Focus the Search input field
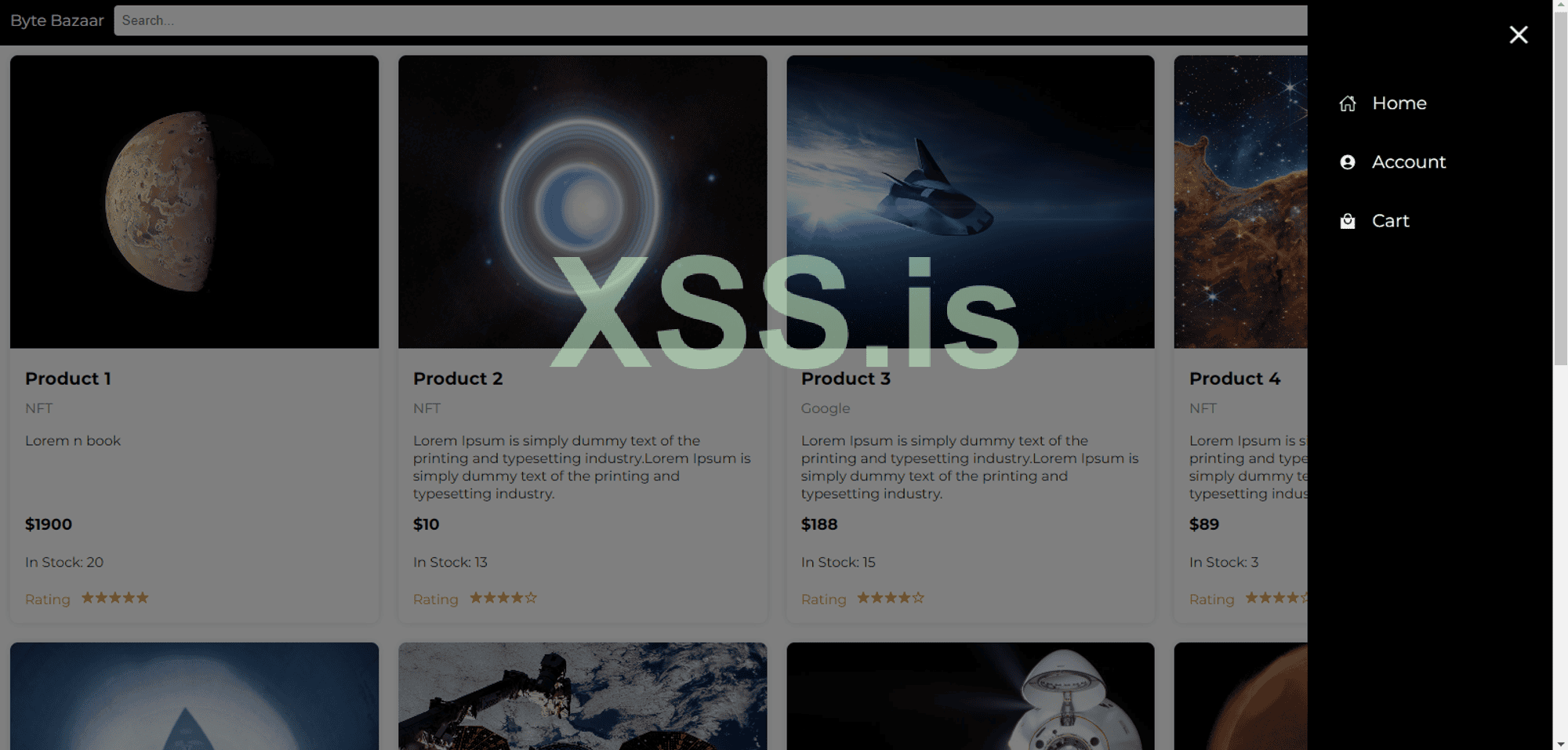1568x750 pixels. tap(710, 20)
